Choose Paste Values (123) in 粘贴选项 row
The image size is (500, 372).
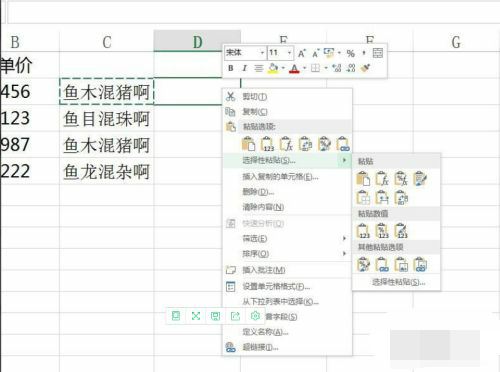(x=268, y=144)
